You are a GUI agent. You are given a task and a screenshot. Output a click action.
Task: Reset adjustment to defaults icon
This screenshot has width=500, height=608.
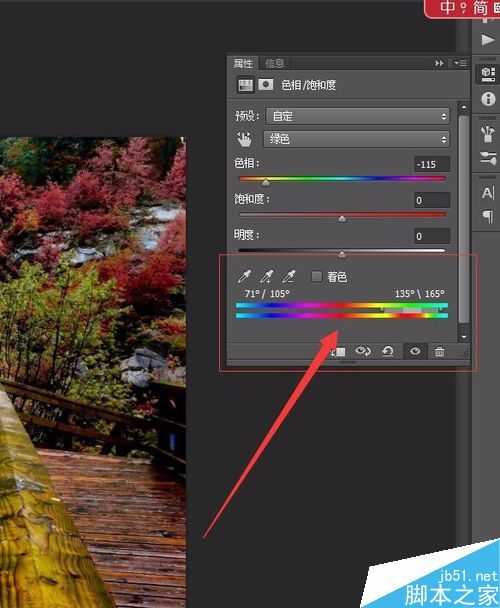tap(388, 351)
